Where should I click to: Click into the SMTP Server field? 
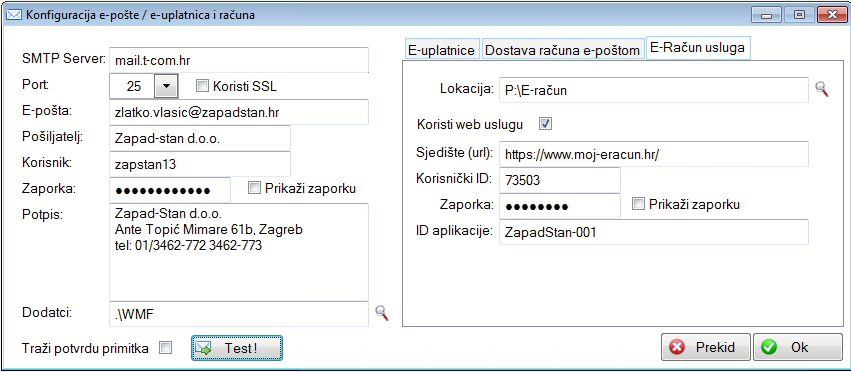[239, 60]
